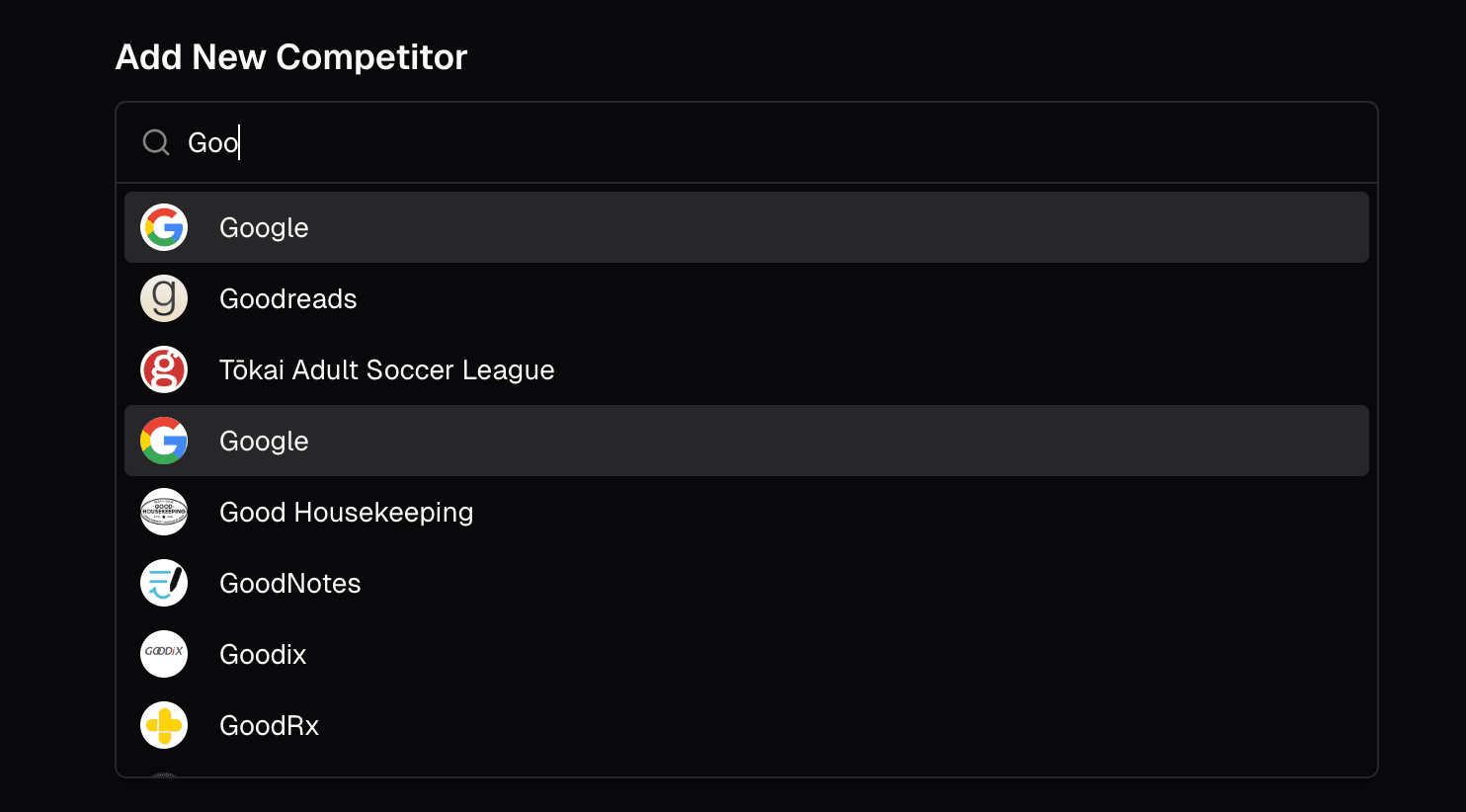Click the Goodix logo icon
Viewport: 1466px width, 812px height.
(164, 654)
